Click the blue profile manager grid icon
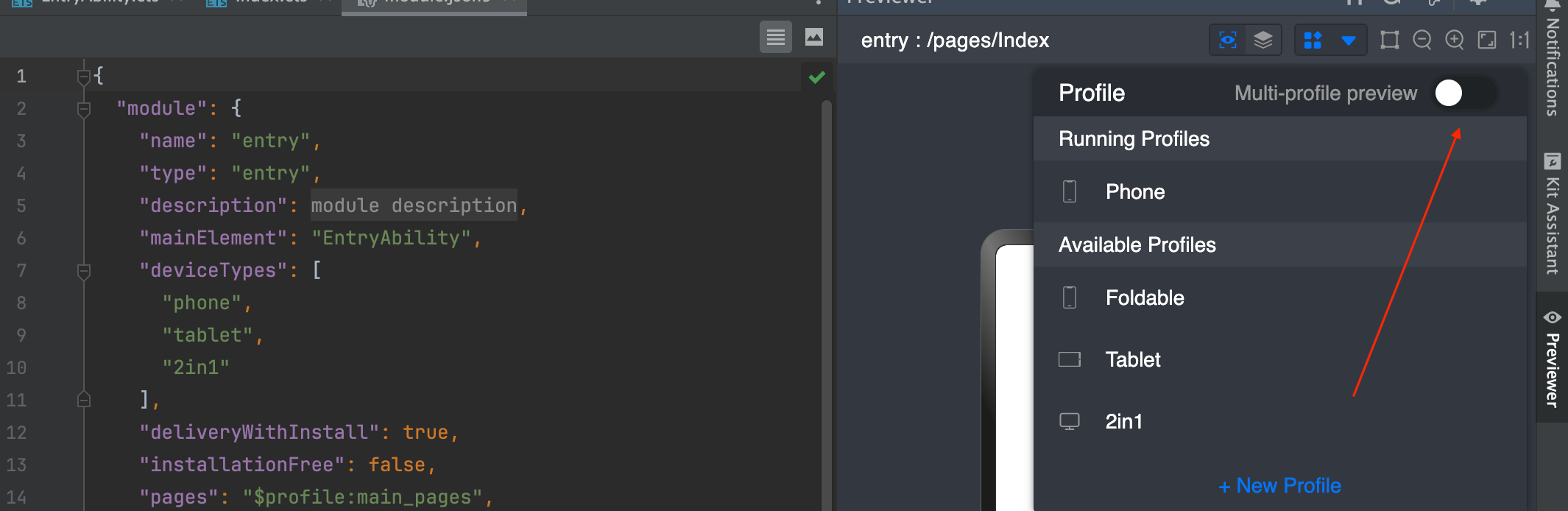 coord(1313,40)
